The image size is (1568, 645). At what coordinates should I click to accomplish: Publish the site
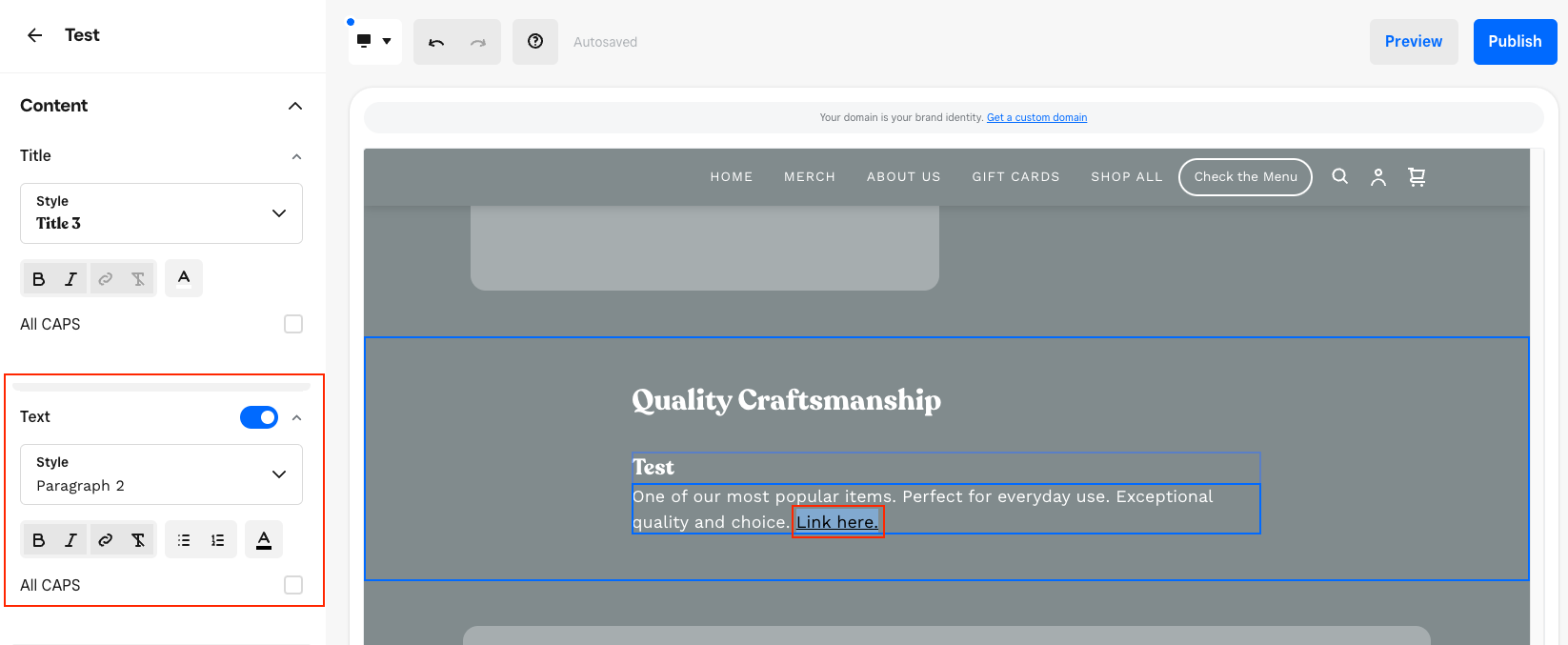(1515, 42)
